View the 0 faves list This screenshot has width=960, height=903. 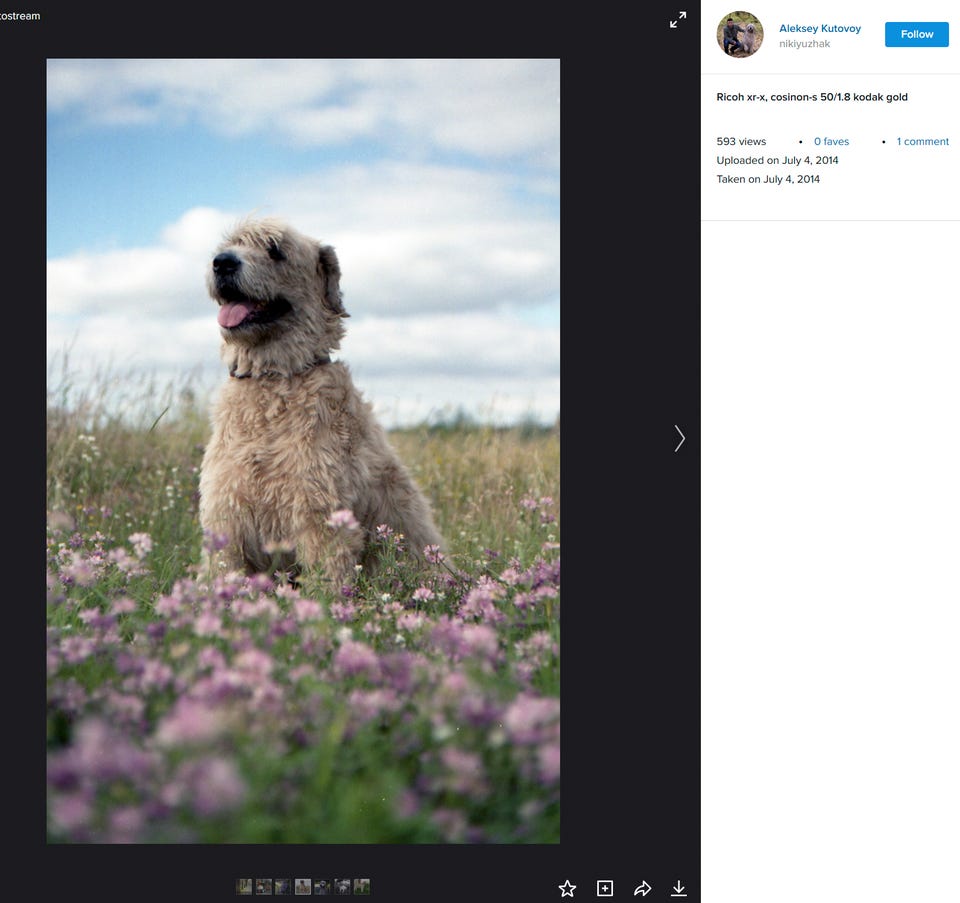point(831,141)
